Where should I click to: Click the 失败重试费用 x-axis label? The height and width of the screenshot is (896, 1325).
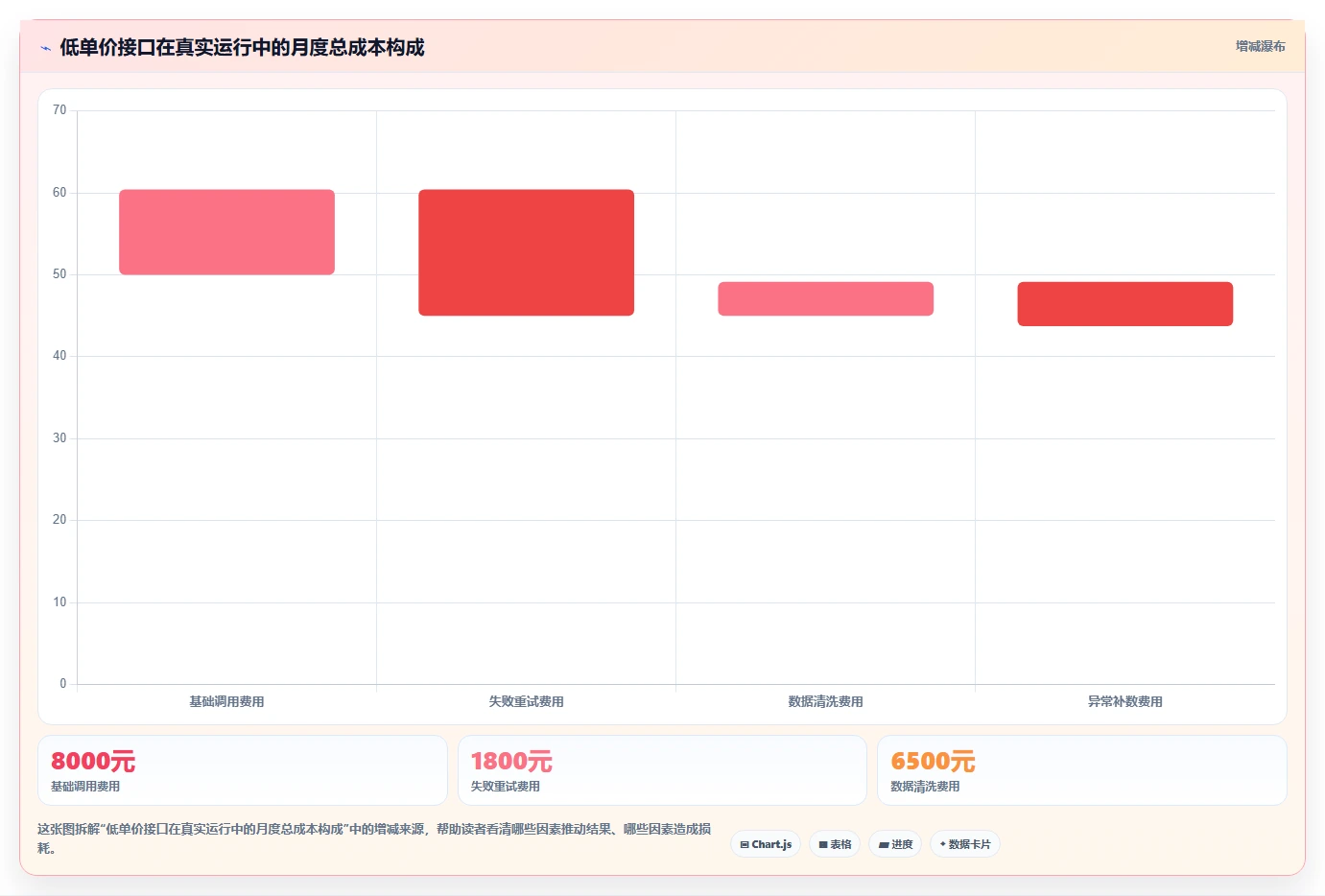pos(526,702)
